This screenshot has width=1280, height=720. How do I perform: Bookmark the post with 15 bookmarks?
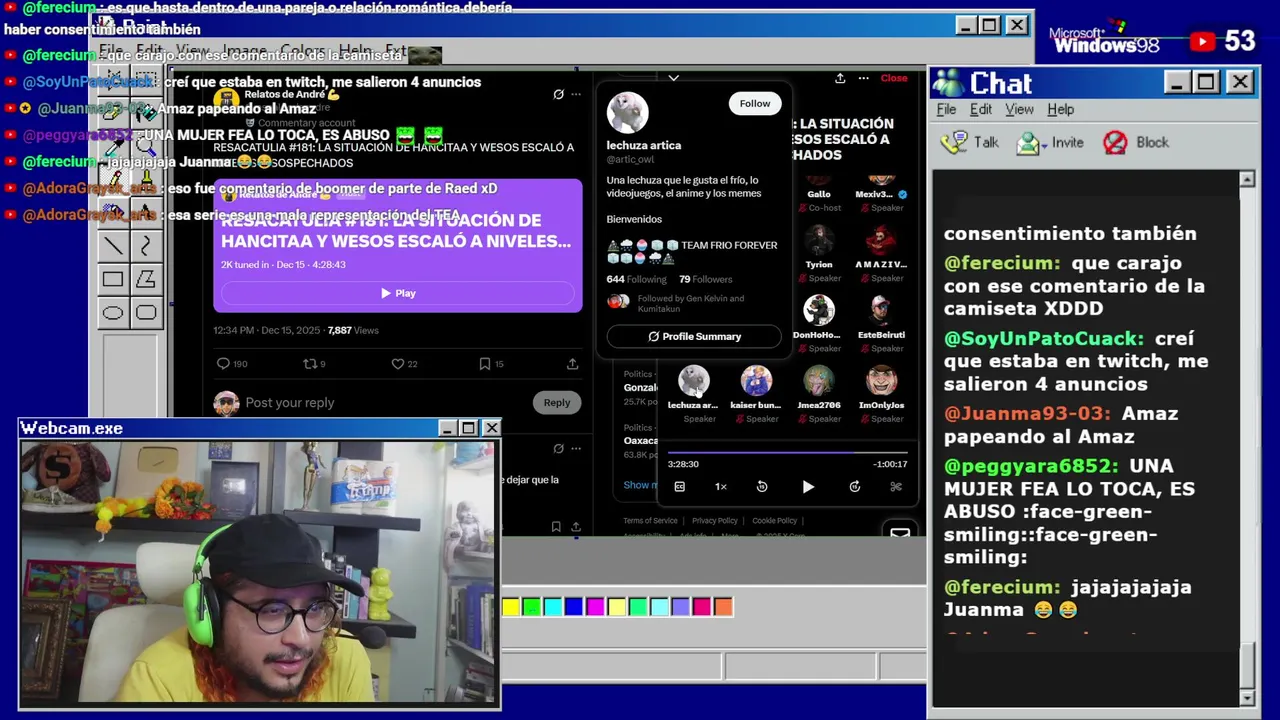tap(484, 364)
